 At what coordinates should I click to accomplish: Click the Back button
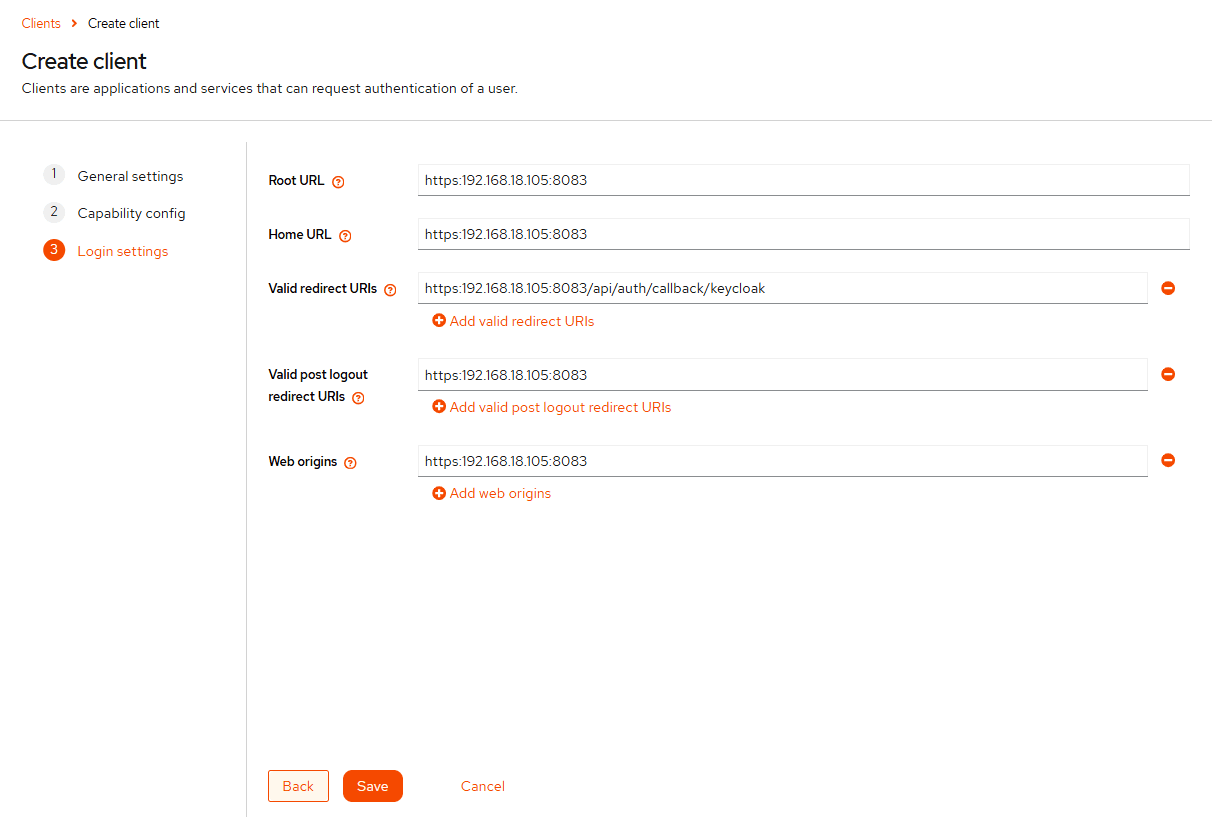coord(298,786)
